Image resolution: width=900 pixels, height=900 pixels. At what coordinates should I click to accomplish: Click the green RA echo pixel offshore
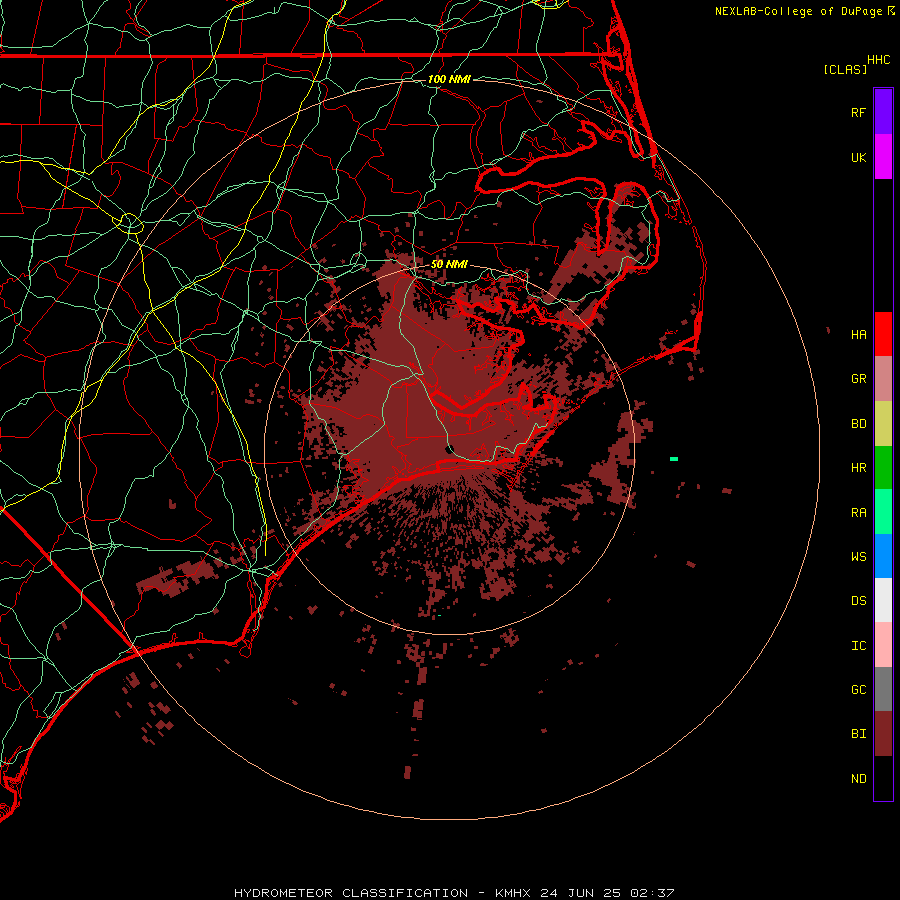(x=674, y=459)
